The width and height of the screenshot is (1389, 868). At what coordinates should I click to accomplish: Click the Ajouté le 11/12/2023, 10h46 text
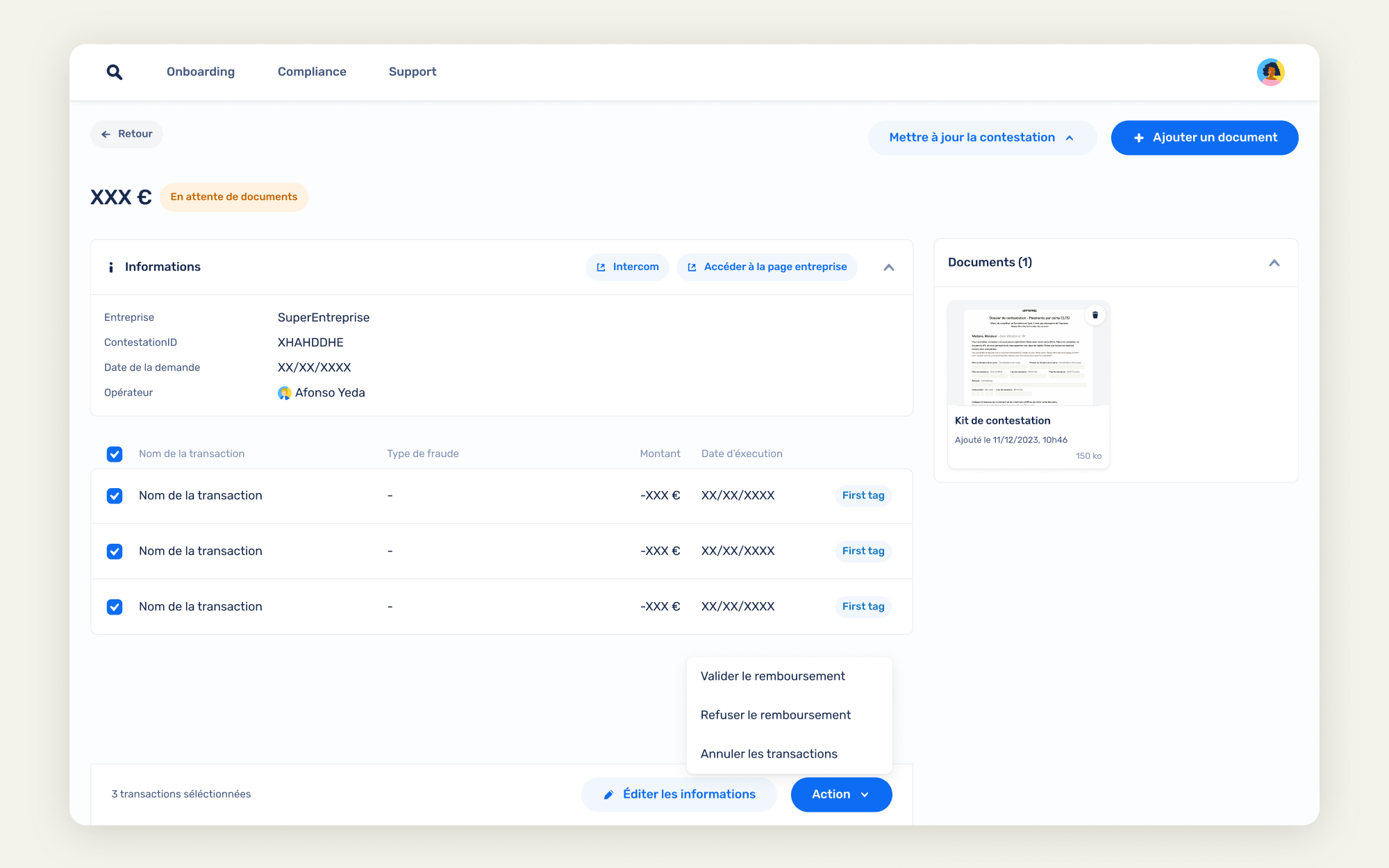[1011, 440]
